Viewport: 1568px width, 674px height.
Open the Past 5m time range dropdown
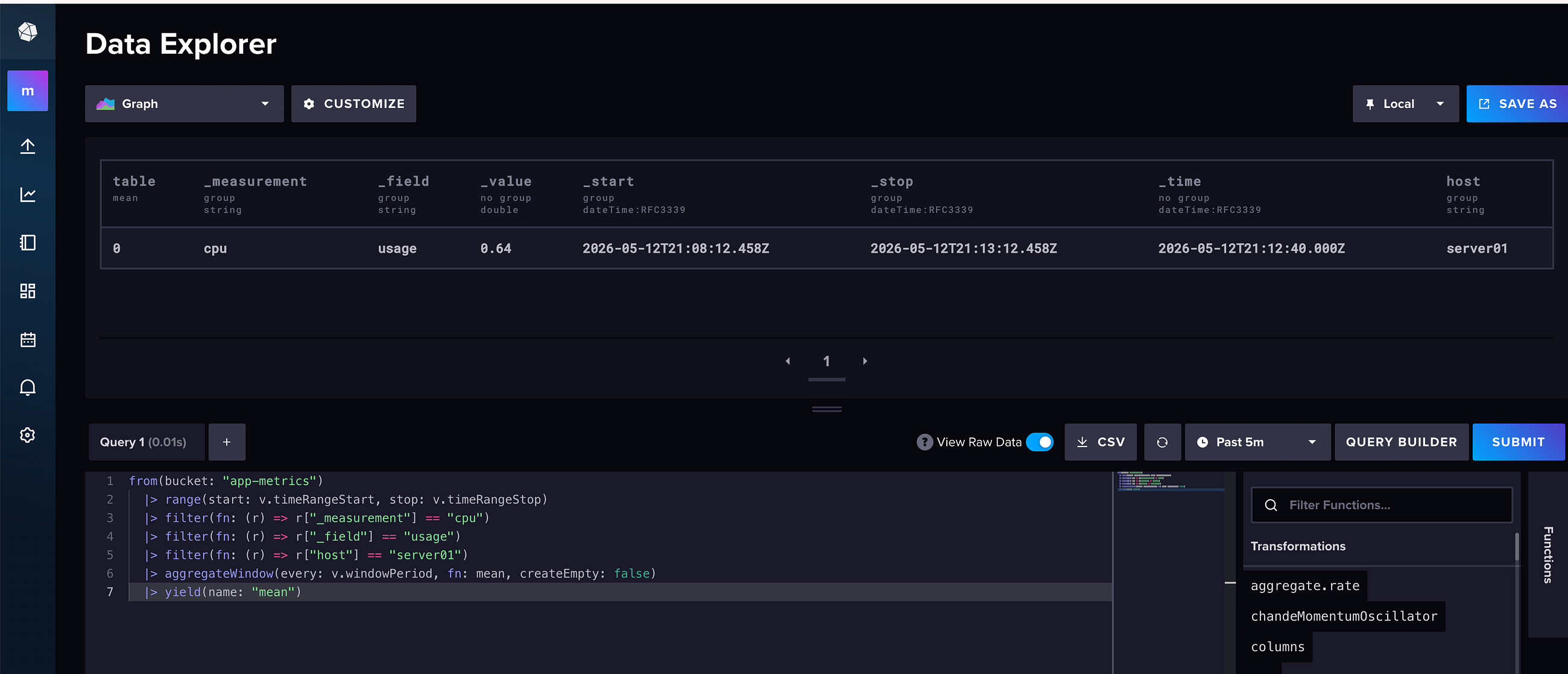[1257, 442]
